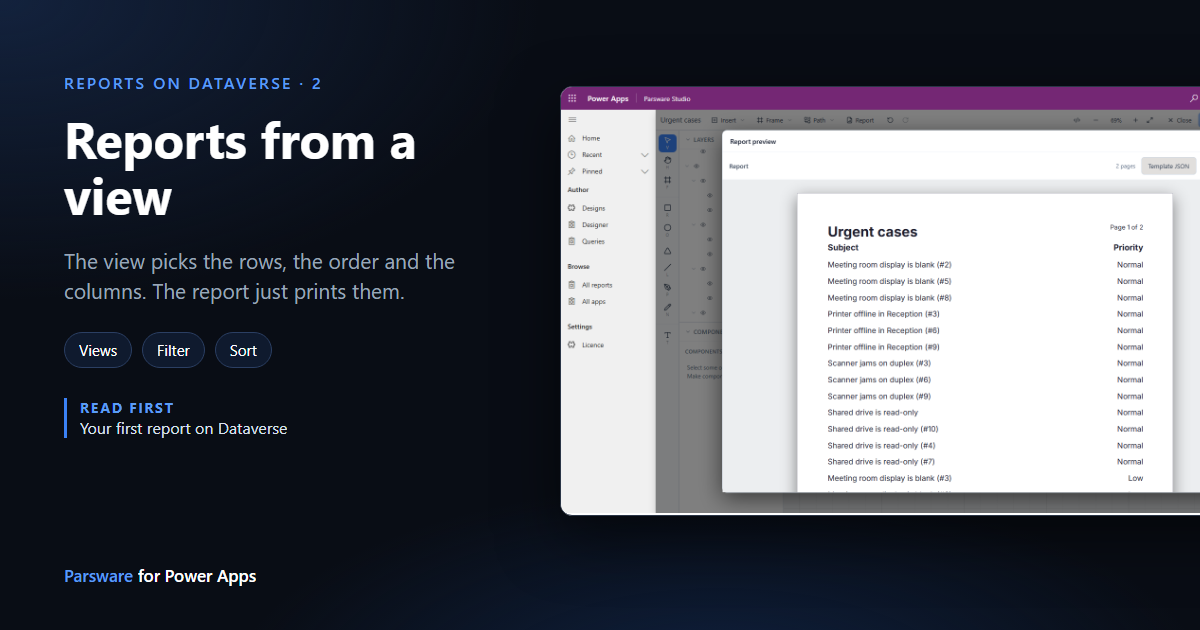Screen dimensions: 1200x630
Task: Collapse the LAYERS panel chevron
Action: [688, 140]
